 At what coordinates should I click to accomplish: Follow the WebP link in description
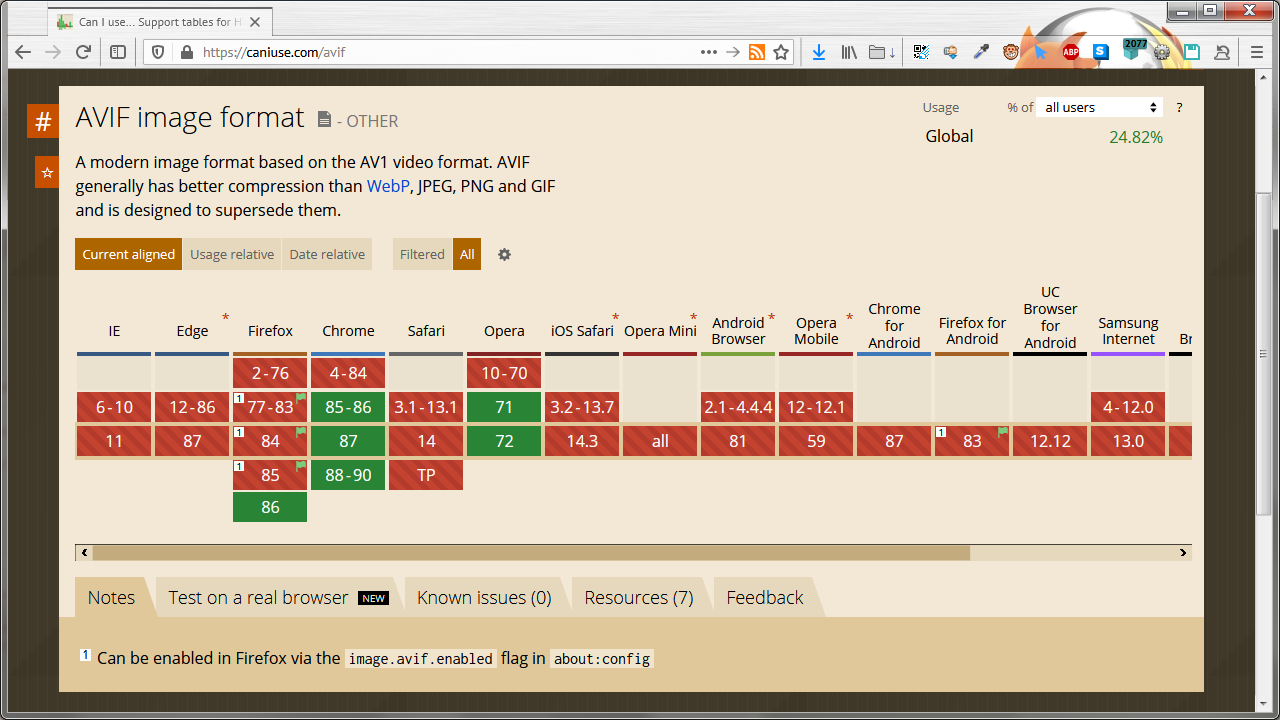[x=388, y=186]
